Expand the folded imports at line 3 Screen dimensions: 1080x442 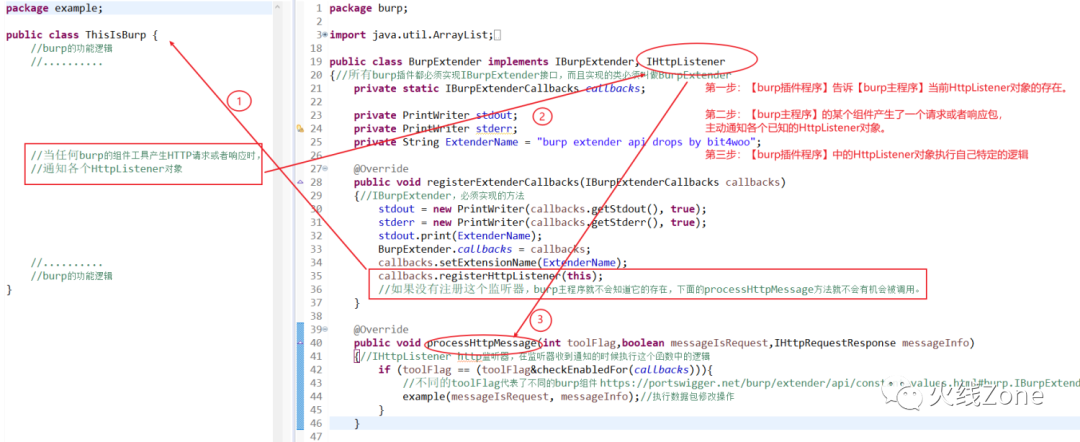point(324,35)
